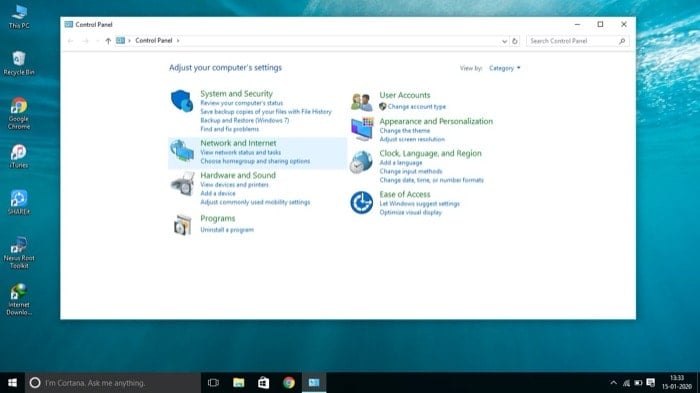Expand the Control Panel breadcrumb chevron
Image resolution: width=700 pixels, height=393 pixels.
pyautogui.click(x=178, y=41)
